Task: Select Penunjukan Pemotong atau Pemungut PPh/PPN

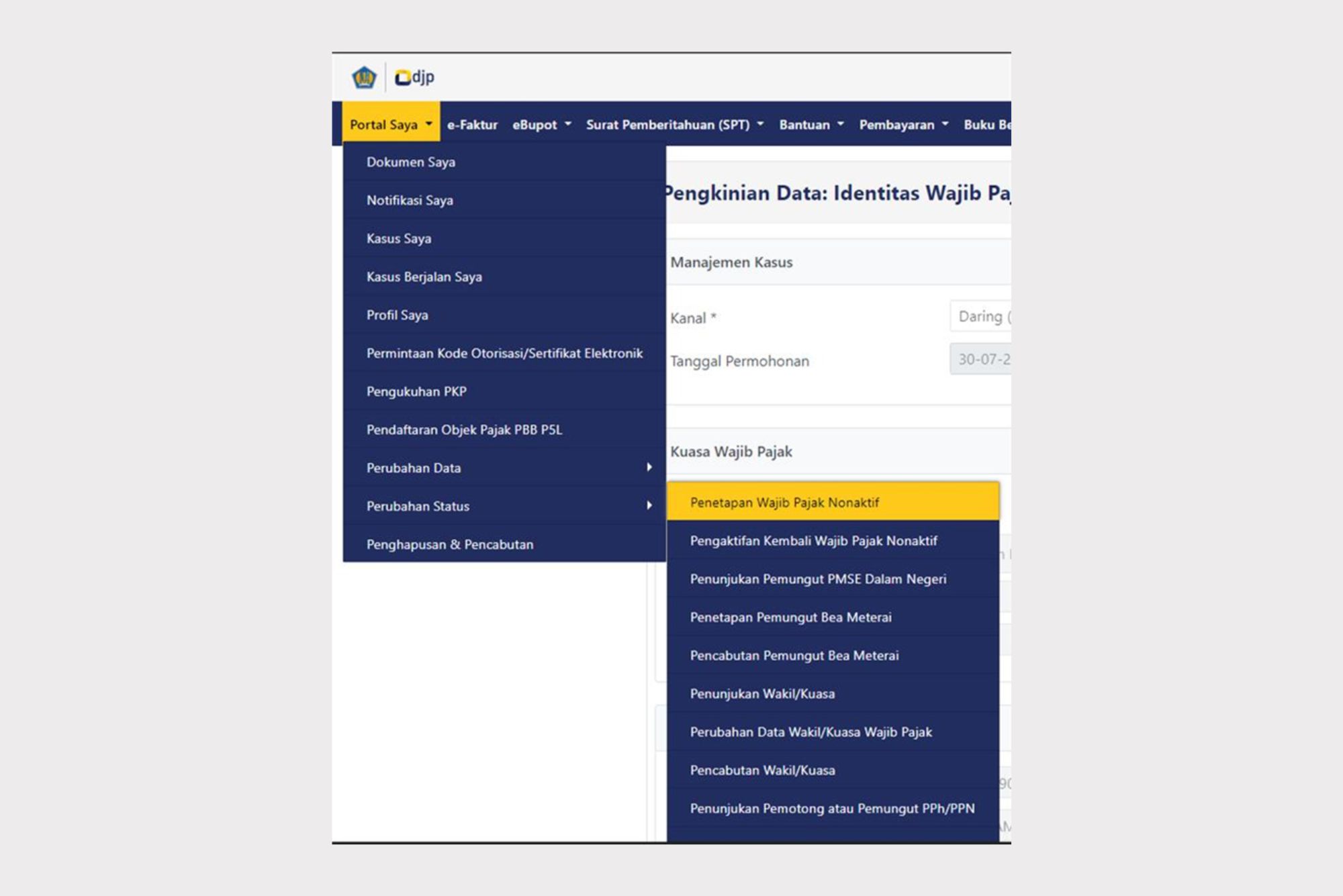Action: [x=833, y=808]
